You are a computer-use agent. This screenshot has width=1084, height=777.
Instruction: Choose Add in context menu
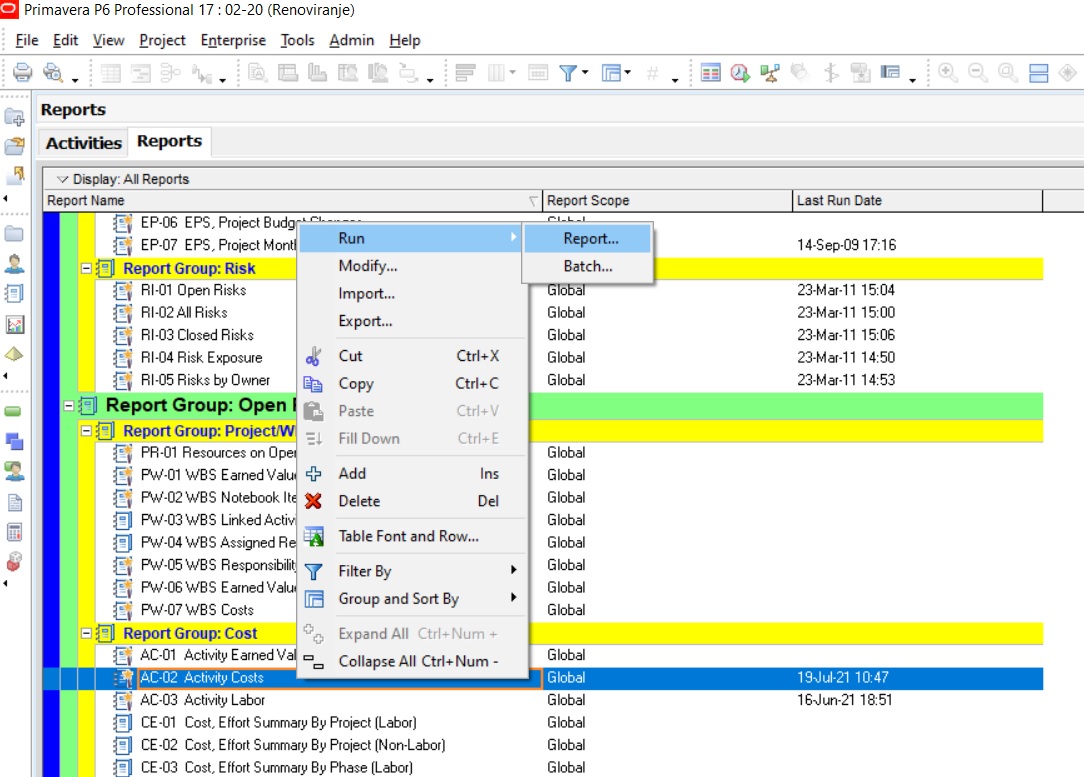pyautogui.click(x=413, y=474)
